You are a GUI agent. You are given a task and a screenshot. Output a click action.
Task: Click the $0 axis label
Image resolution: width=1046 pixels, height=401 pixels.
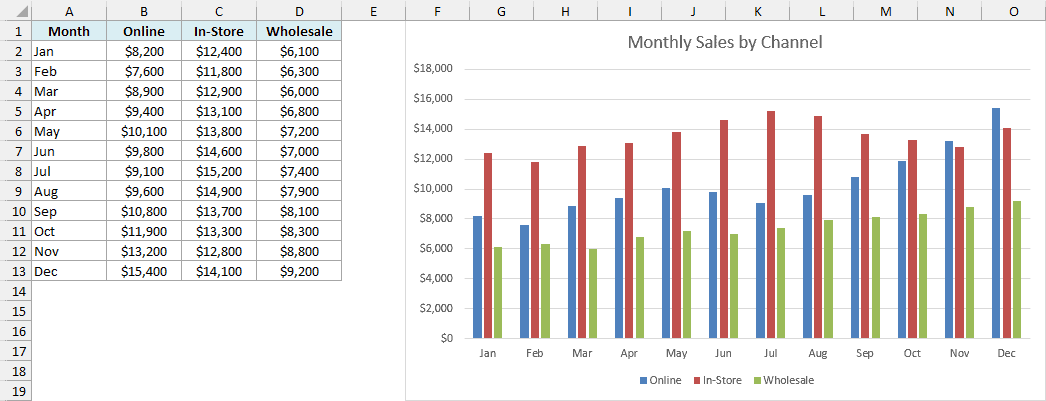[447, 338]
